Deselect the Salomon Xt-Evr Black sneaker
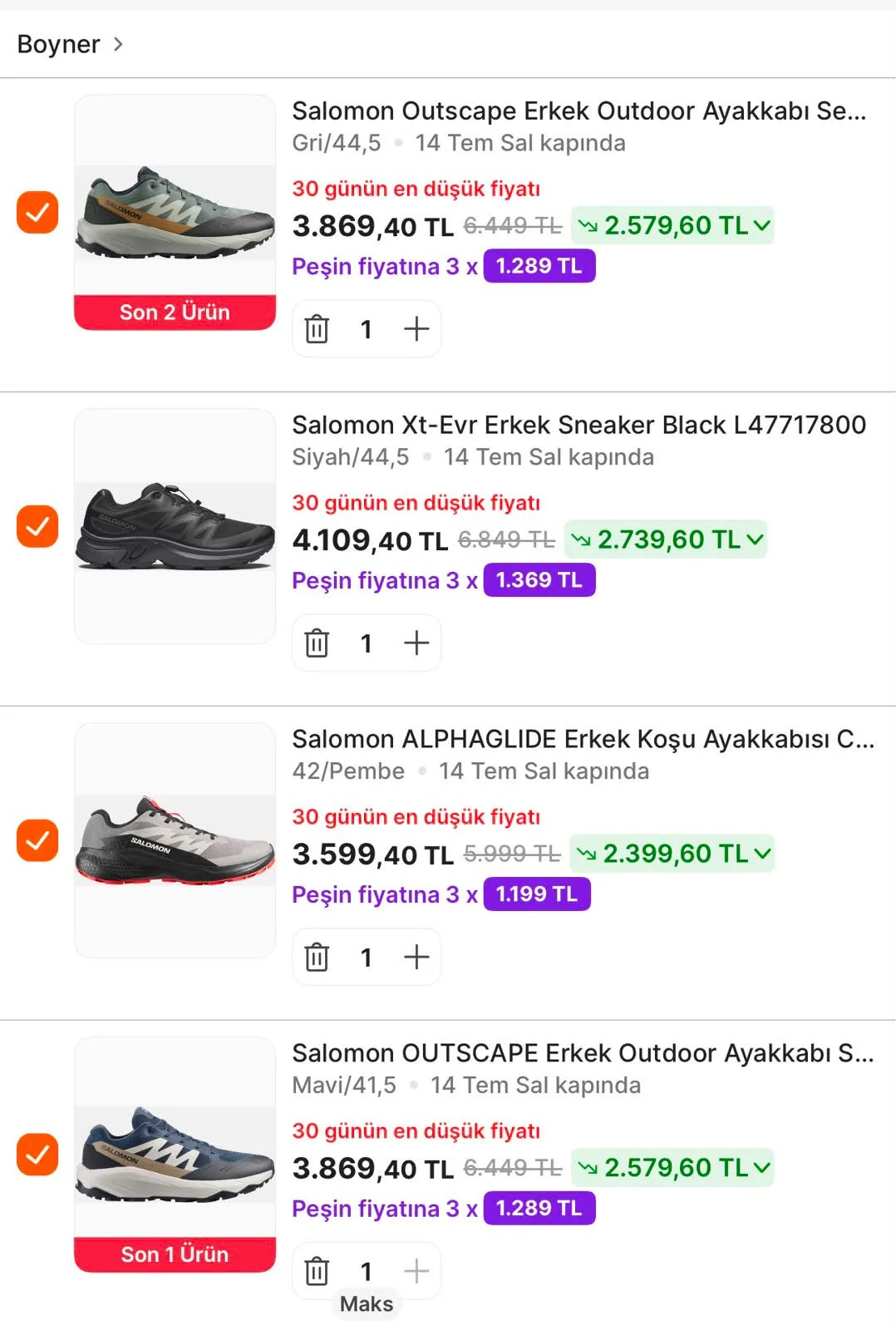 37,526
